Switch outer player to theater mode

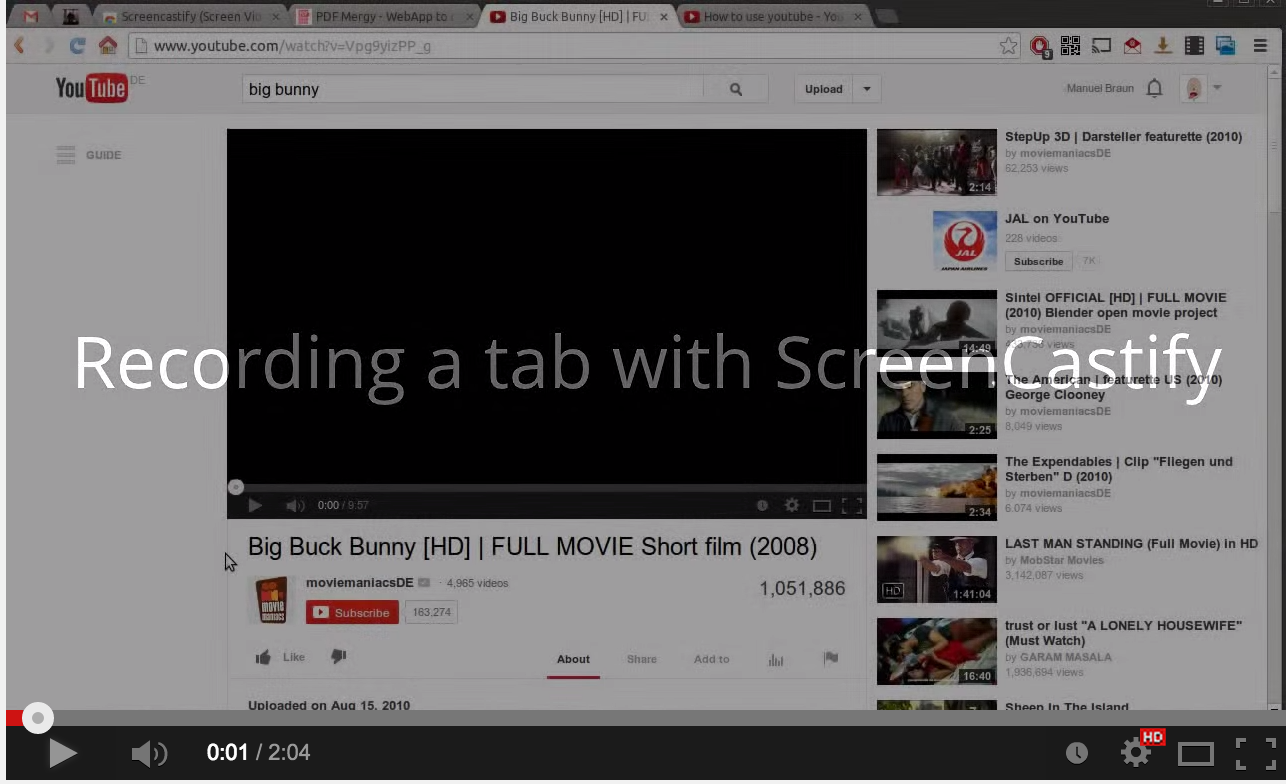[1195, 753]
